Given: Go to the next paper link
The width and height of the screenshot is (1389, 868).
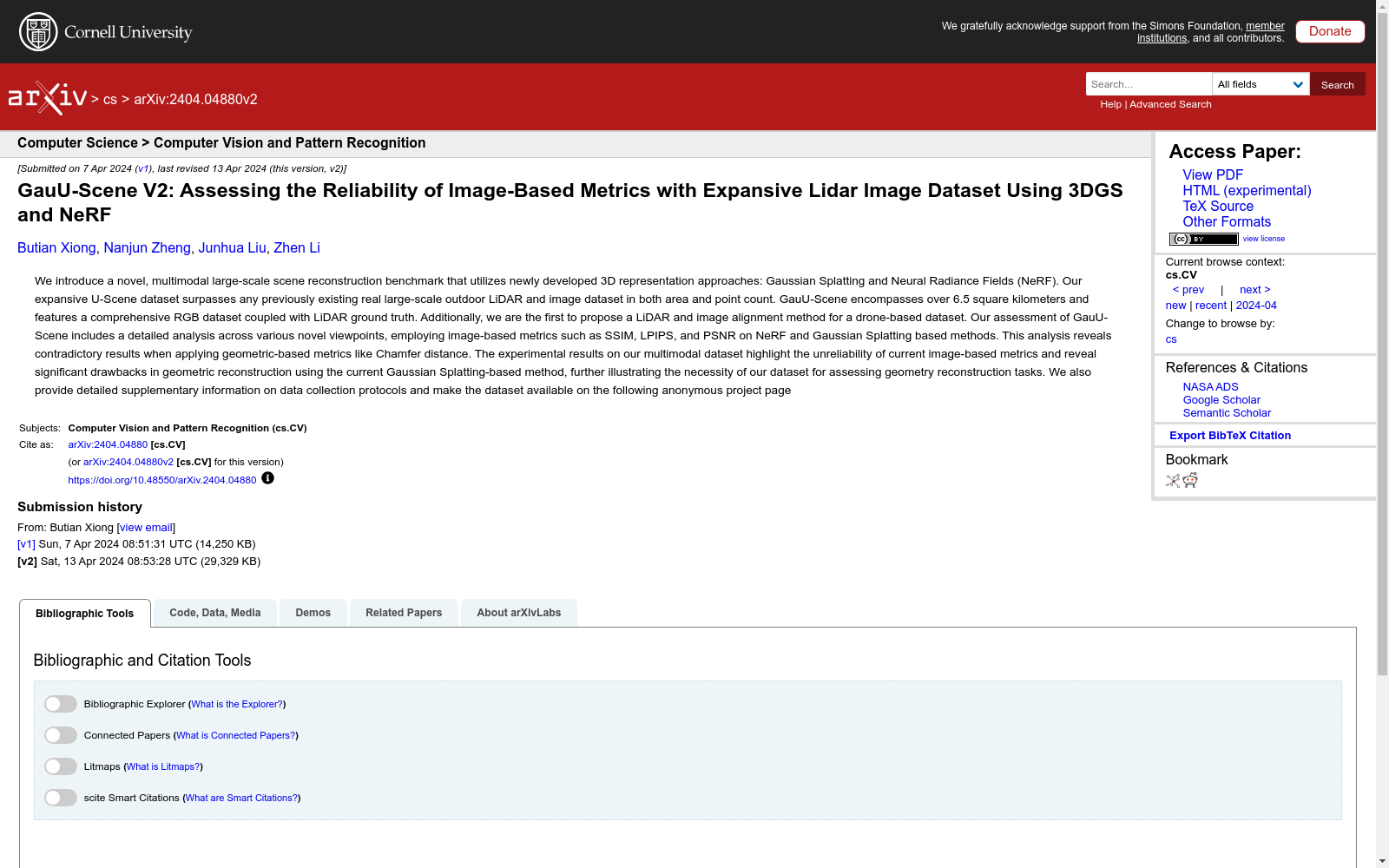Looking at the screenshot, I should (1254, 290).
